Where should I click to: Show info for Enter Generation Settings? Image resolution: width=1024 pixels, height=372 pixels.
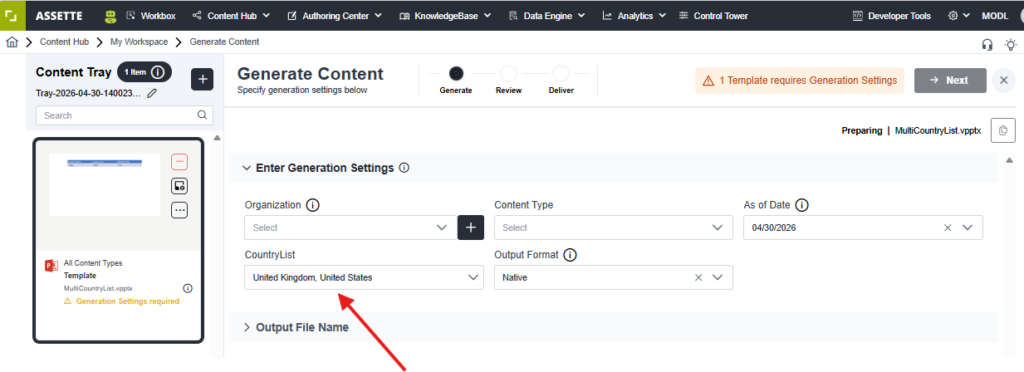pos(404,168)
